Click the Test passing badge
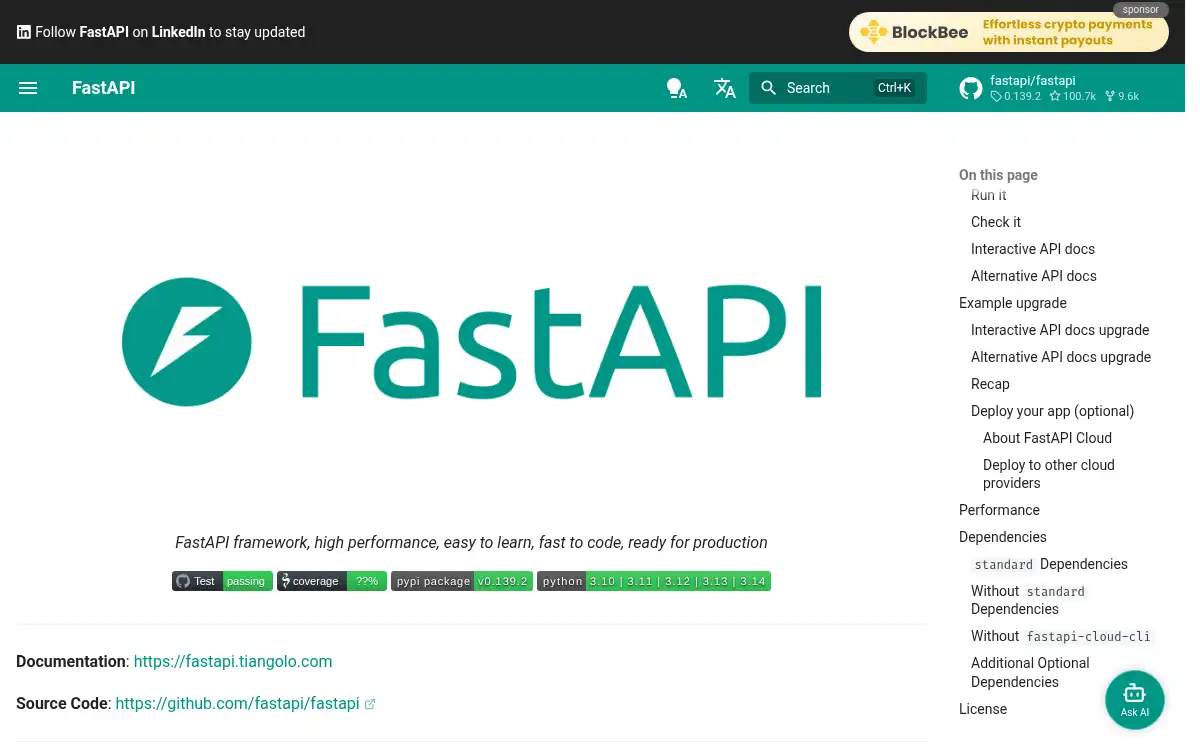The height and width of the screenshot is (750, 1200). 222,581
